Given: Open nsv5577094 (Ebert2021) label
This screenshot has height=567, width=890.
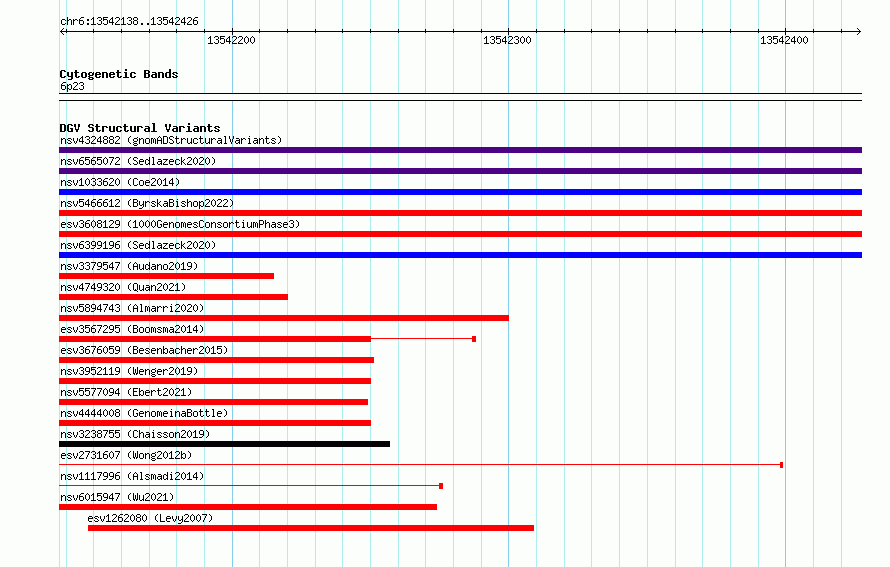Looking at the screenshot, I should [126, 392].
